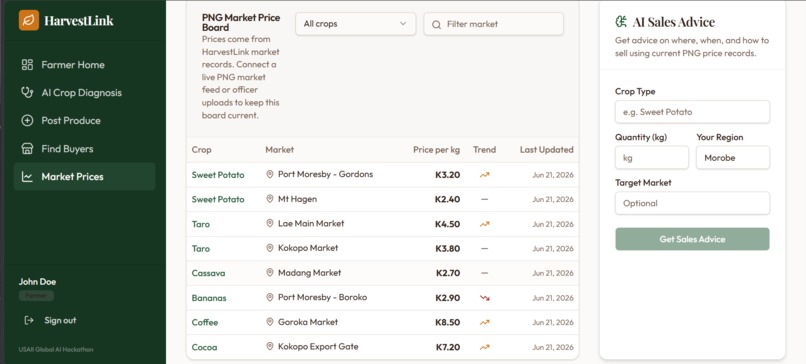Click the Cassava crop name

(209, 273)
